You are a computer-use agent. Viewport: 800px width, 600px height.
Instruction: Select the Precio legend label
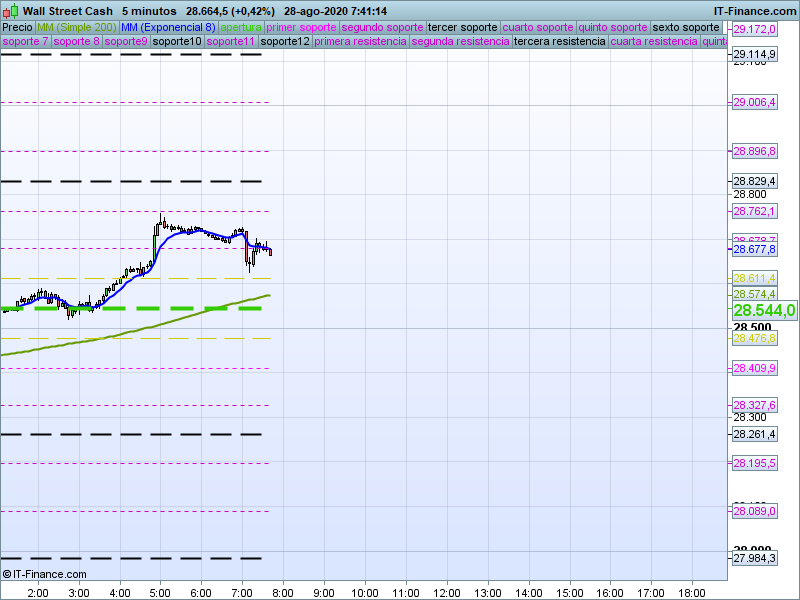click(x=17, y=28)
